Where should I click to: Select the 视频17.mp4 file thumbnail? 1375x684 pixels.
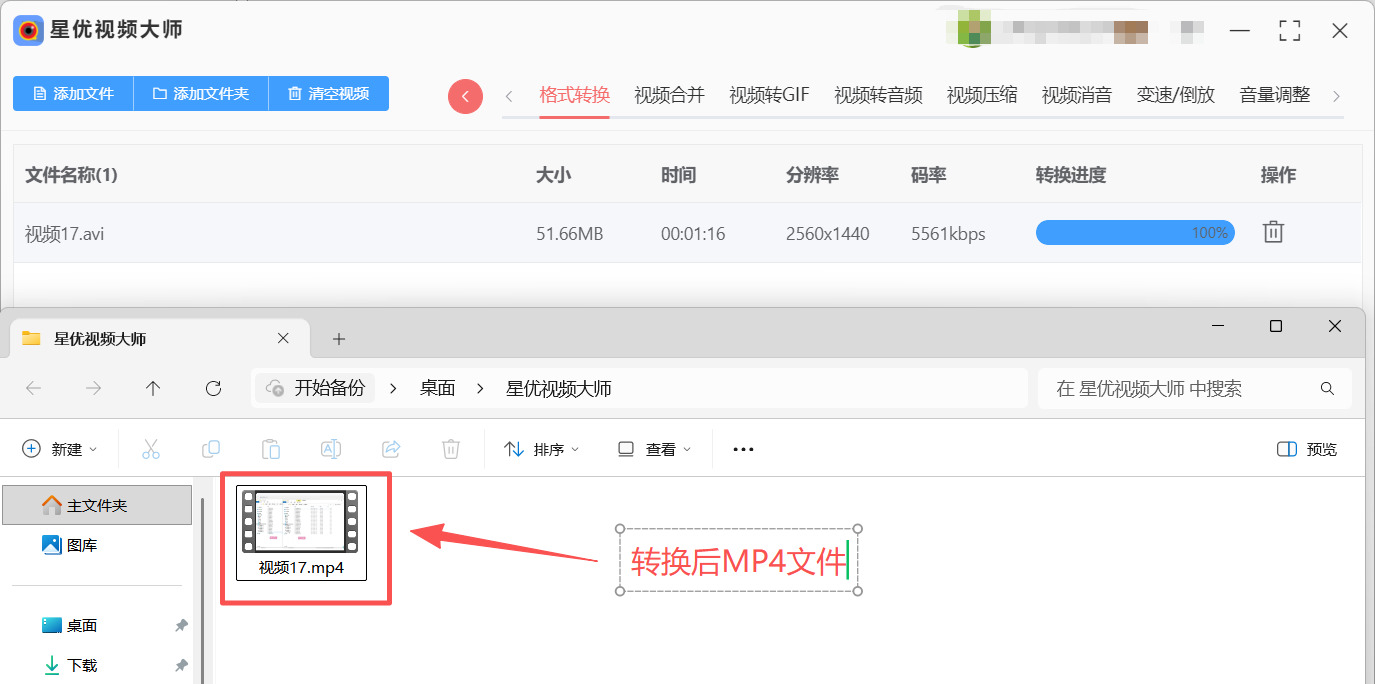click(x=302, y=532)
